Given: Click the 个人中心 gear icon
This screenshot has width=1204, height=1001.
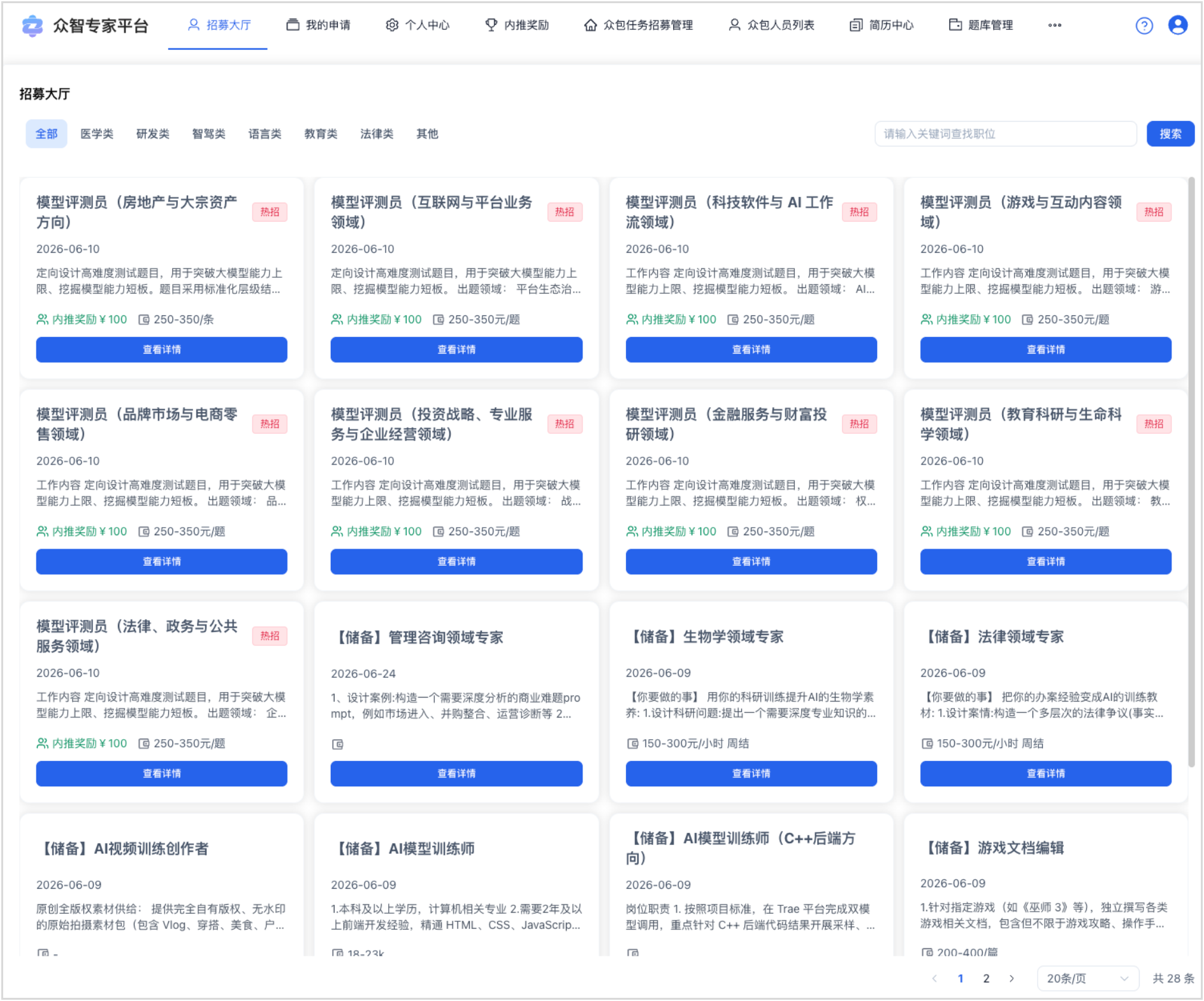Looking at the screenshot, I should (x=392, y=25).
